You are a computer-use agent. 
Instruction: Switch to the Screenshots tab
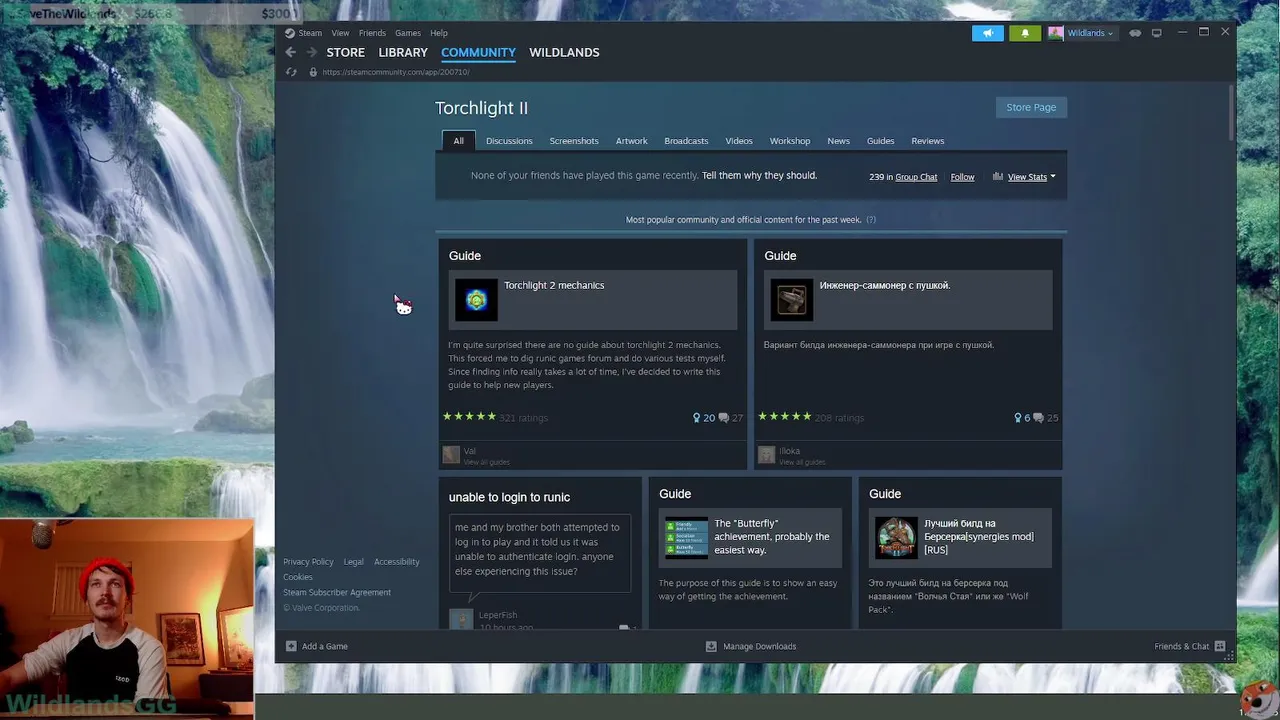(x=574, y=141)
